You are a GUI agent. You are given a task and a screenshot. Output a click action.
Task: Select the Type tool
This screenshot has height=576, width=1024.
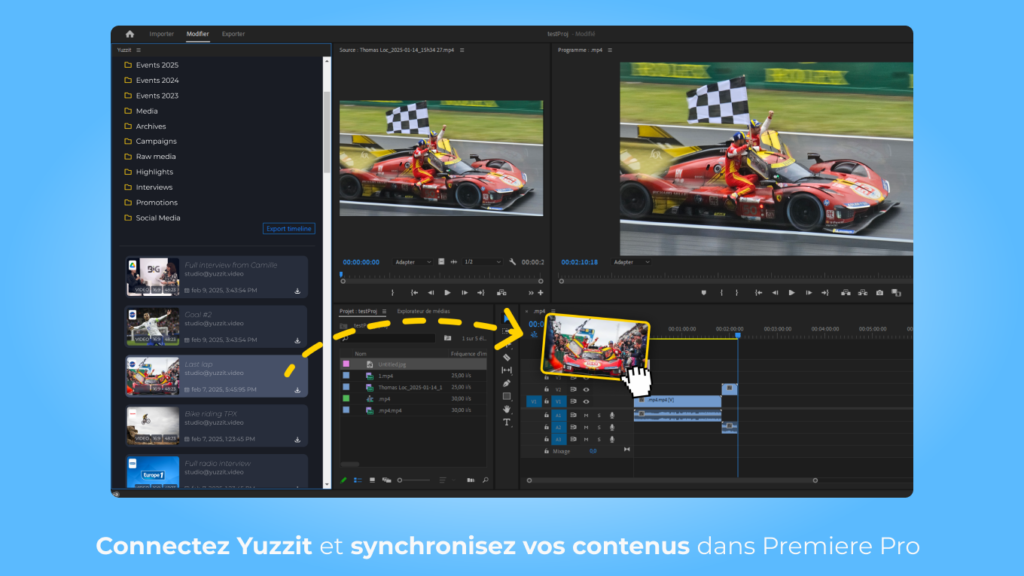tap(507, 422)
